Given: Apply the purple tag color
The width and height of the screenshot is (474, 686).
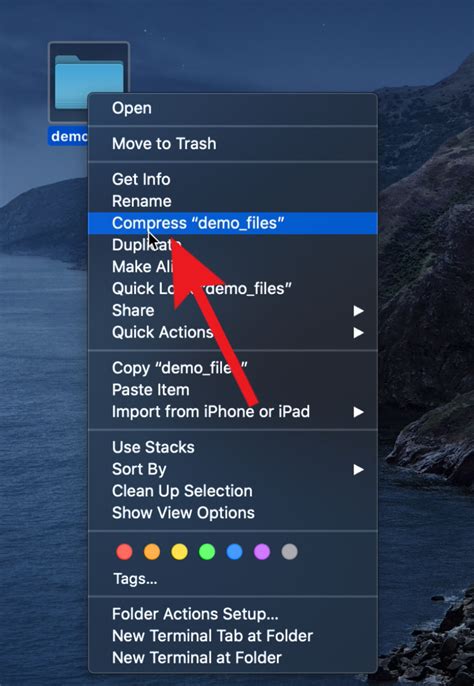Looking at the screenshot, I should click(262, 552).
